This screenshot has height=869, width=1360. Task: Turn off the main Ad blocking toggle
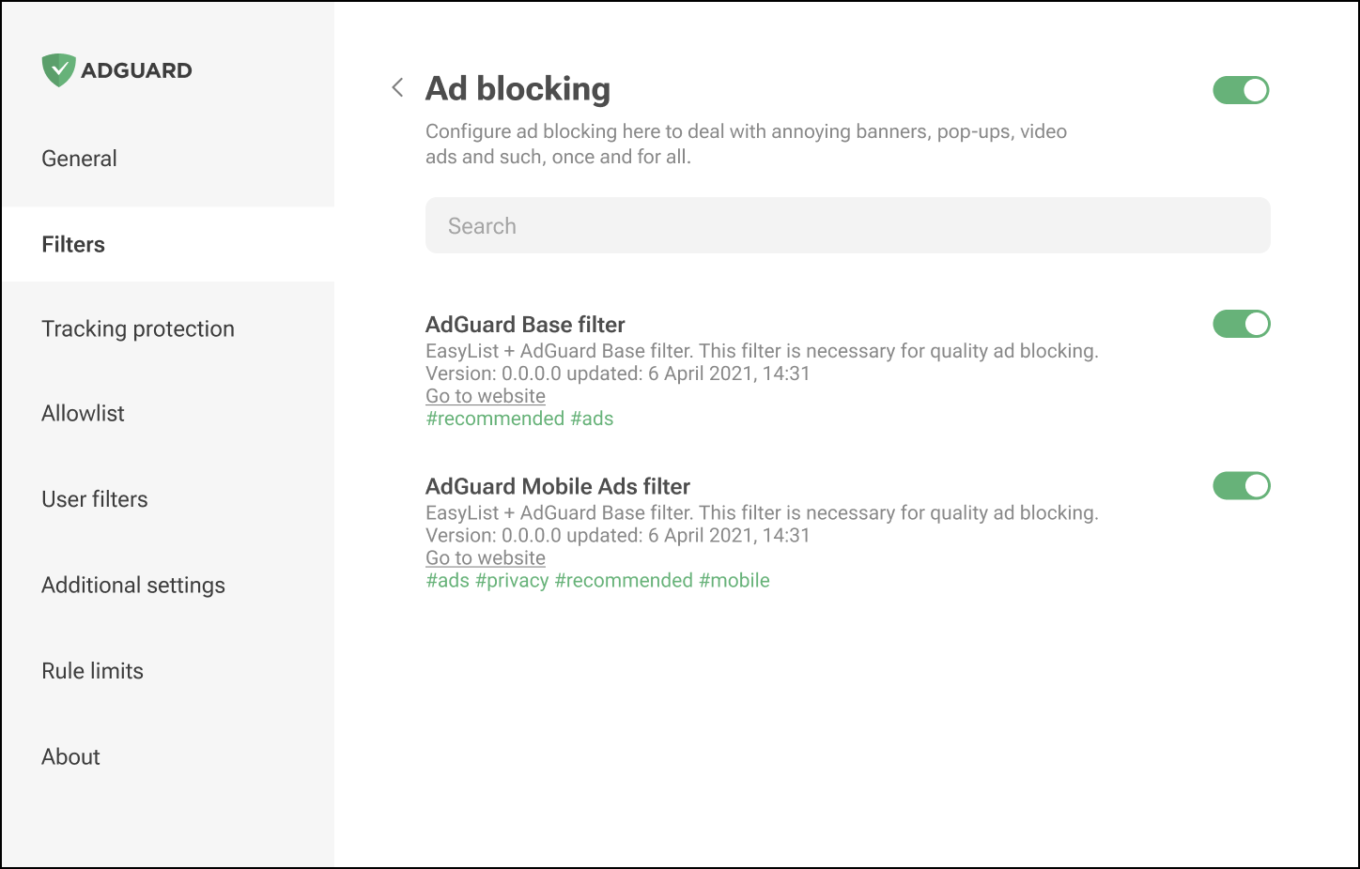click(x=1241, y=90)
